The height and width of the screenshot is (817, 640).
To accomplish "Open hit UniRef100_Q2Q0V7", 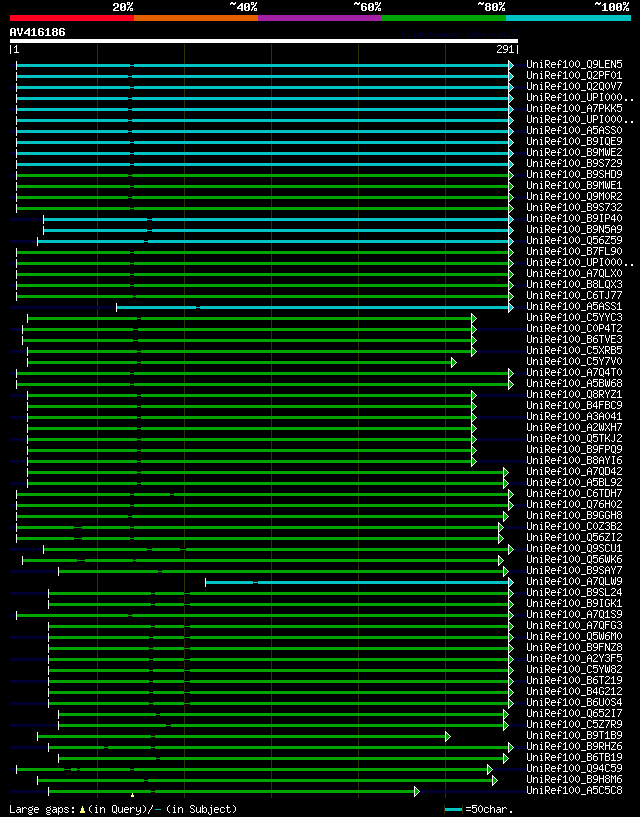I will pos(574,86).
